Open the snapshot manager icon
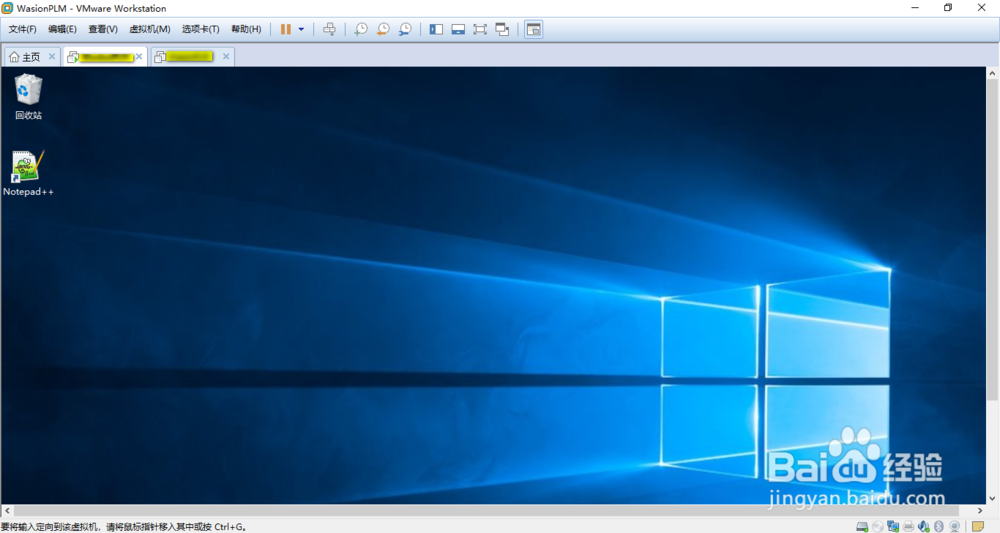Screen dimensions: 1000x533 point(405,29)
